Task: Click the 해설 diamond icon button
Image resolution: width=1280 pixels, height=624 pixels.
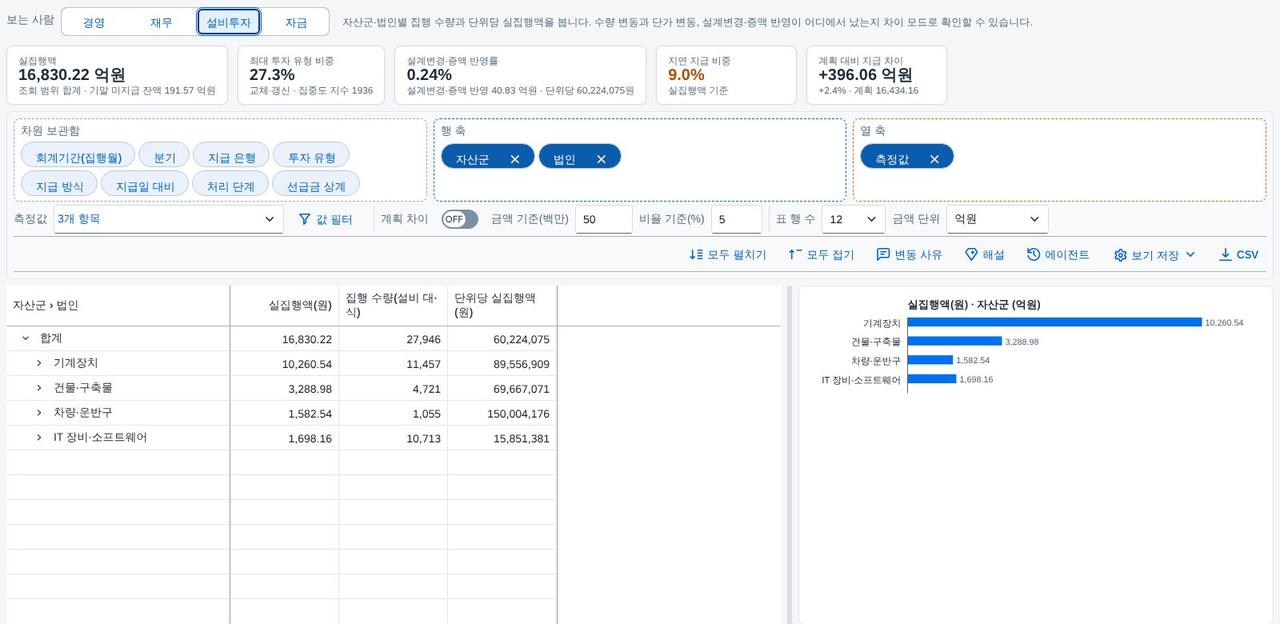Action: [x=971, y=255]
